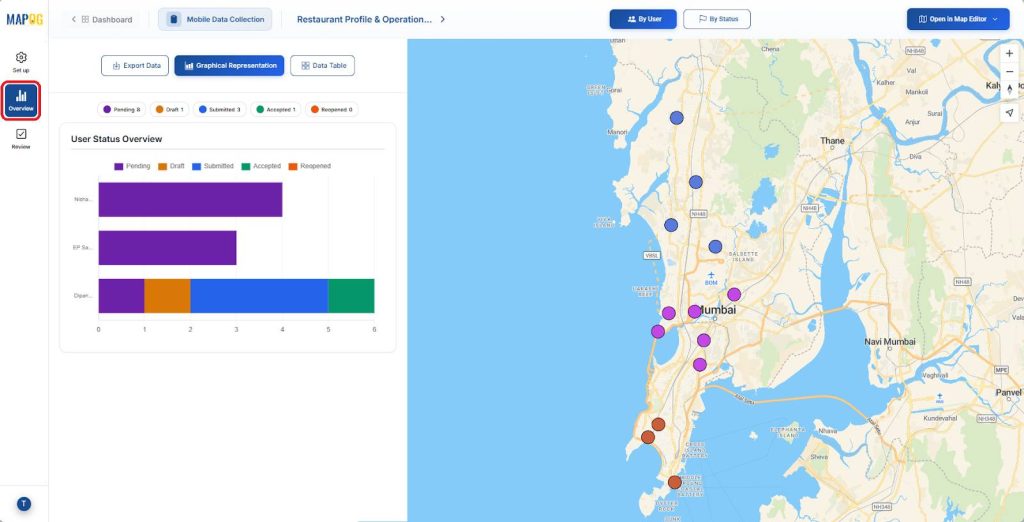Open the Review section in sidebar

[21, 139]
